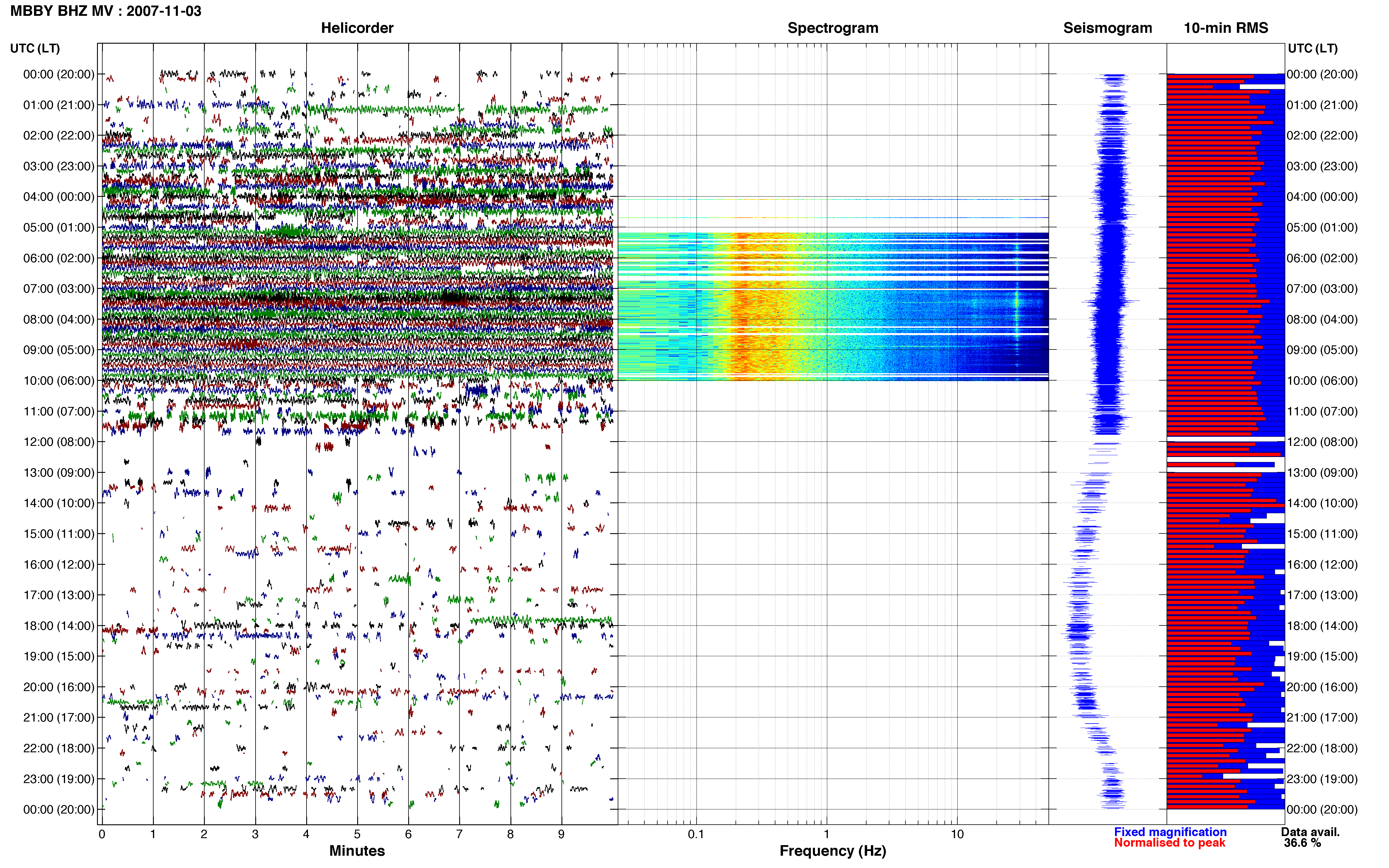Viewport: 1389px width, 868px height.
Task: Click left time label '17:00 (13:00)'
Action: [59, 595]
